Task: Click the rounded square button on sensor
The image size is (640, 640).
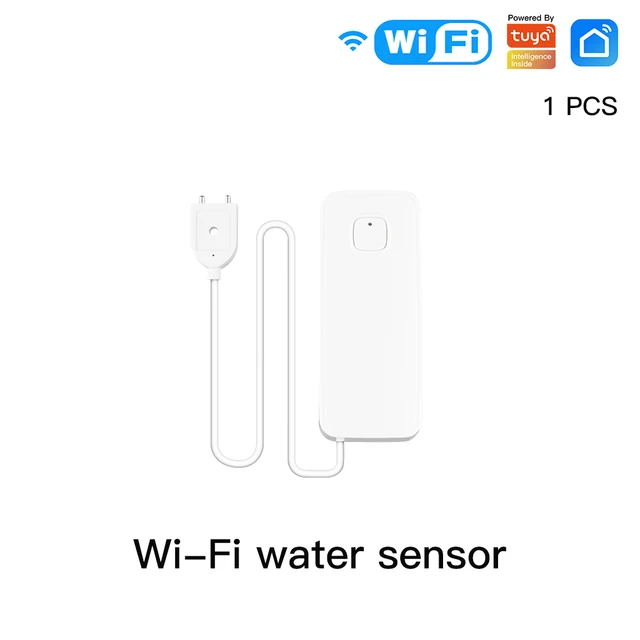Action: click(370, 233)
